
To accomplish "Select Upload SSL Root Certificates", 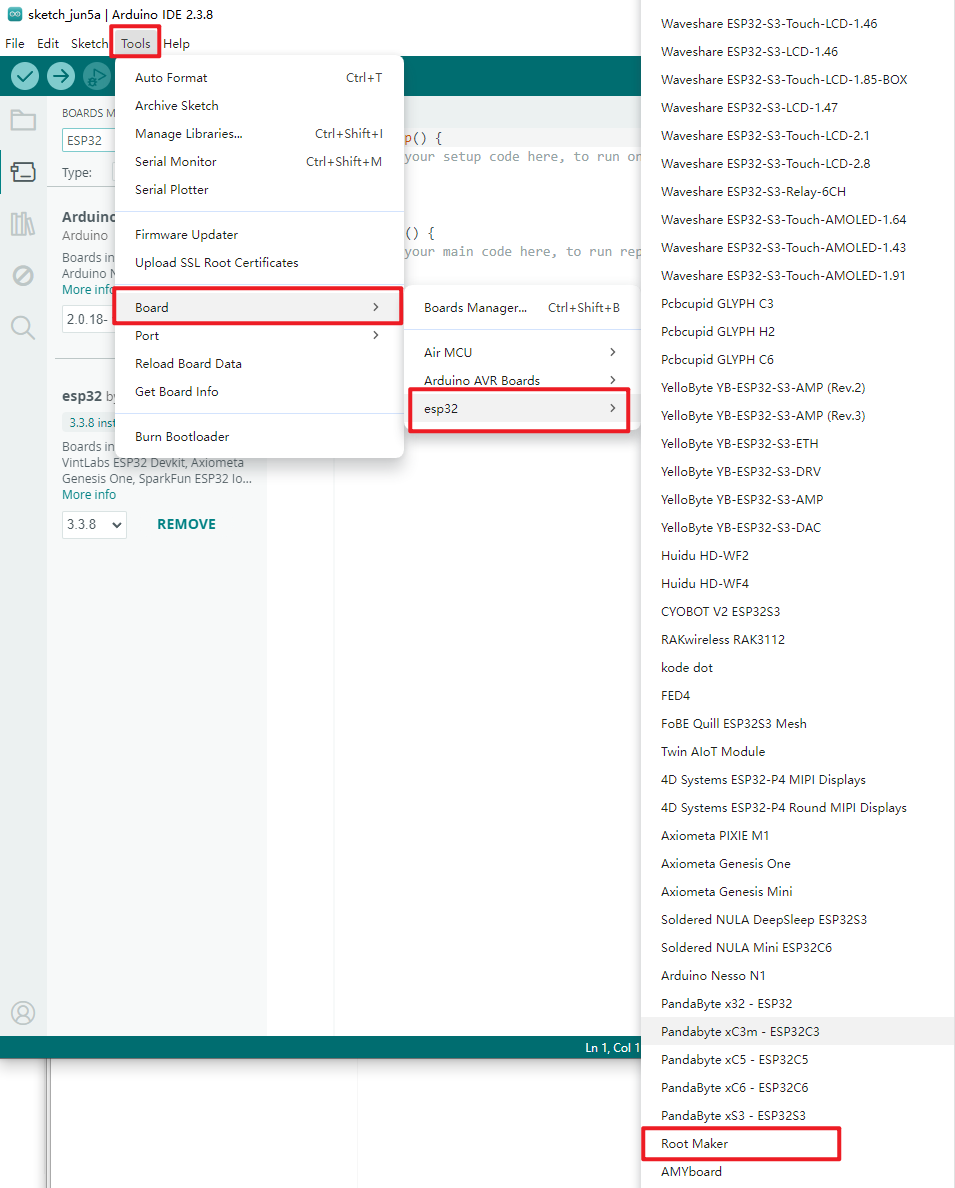I will click(x=258, y=262).
